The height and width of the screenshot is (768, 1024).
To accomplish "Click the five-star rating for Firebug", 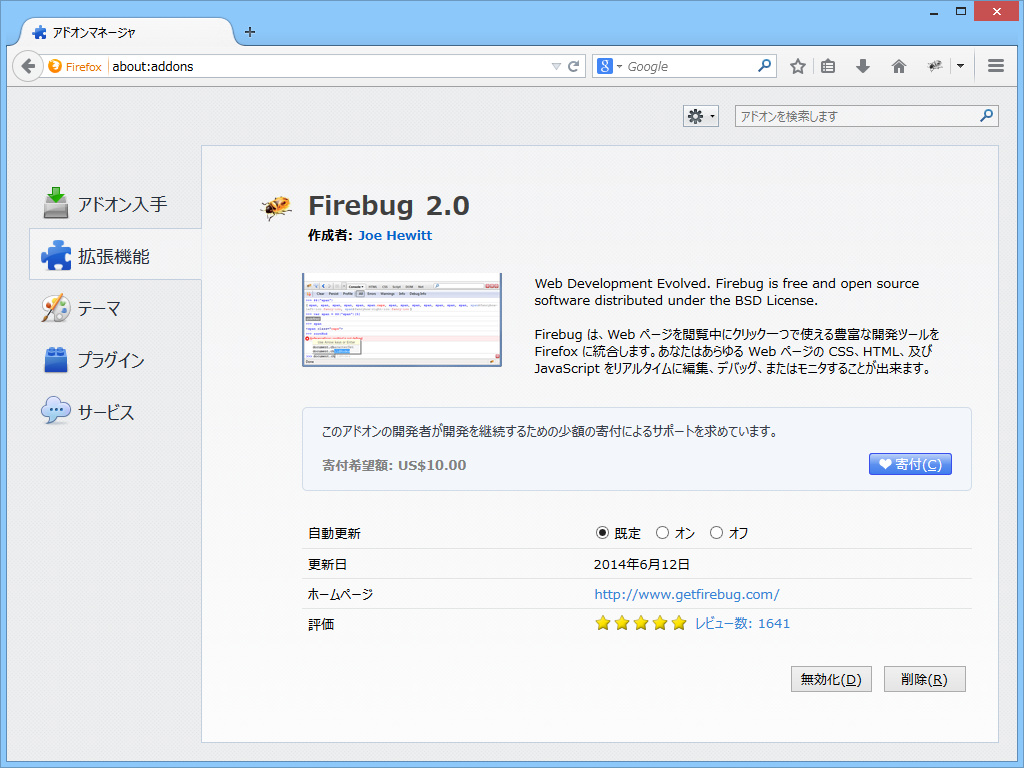I will pos(678,622).
